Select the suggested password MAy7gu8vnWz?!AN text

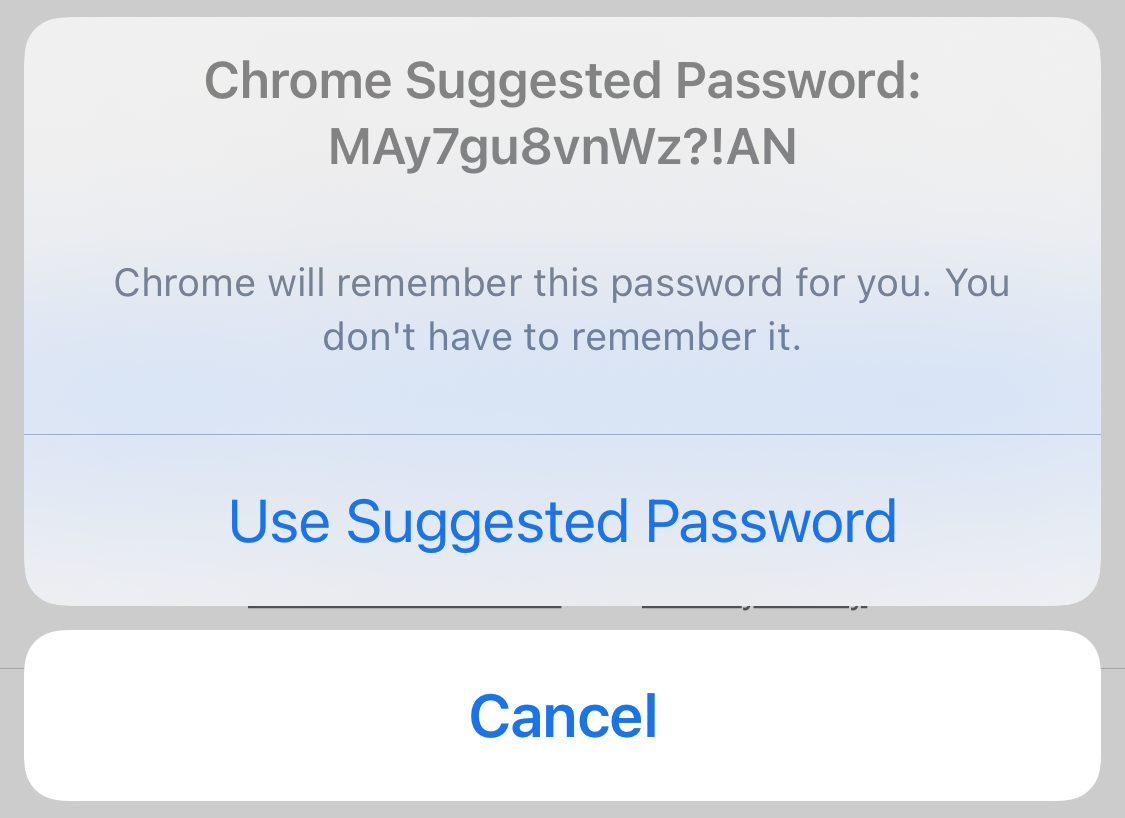(562, 147)
